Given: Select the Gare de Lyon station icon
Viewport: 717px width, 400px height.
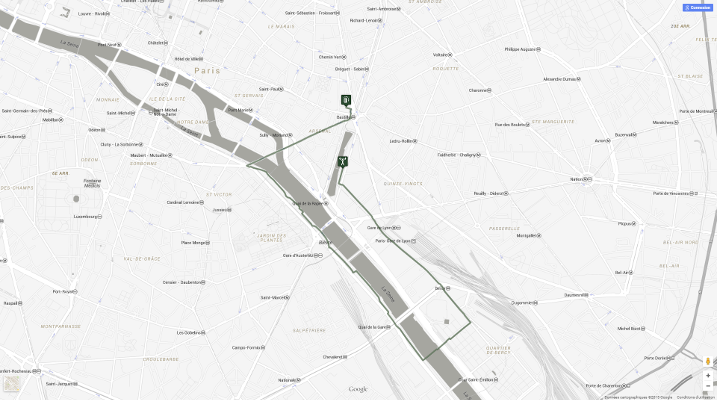Looking at the screenshot, I should (396, 228).
